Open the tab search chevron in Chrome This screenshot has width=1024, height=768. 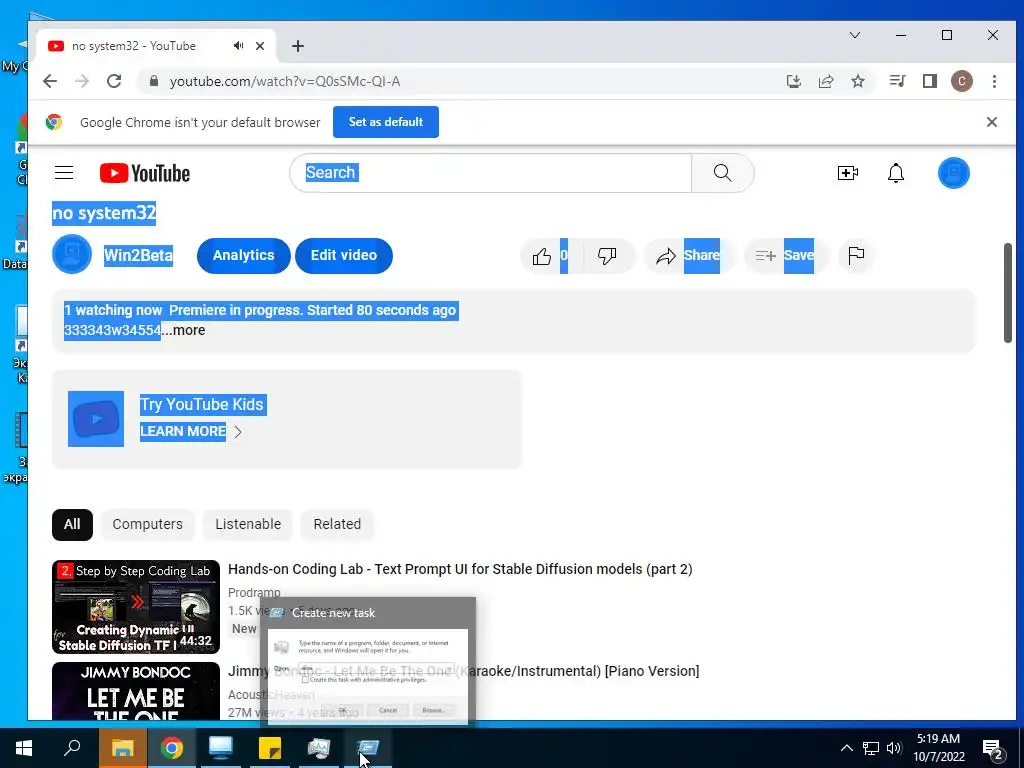[x=854, y=35]
